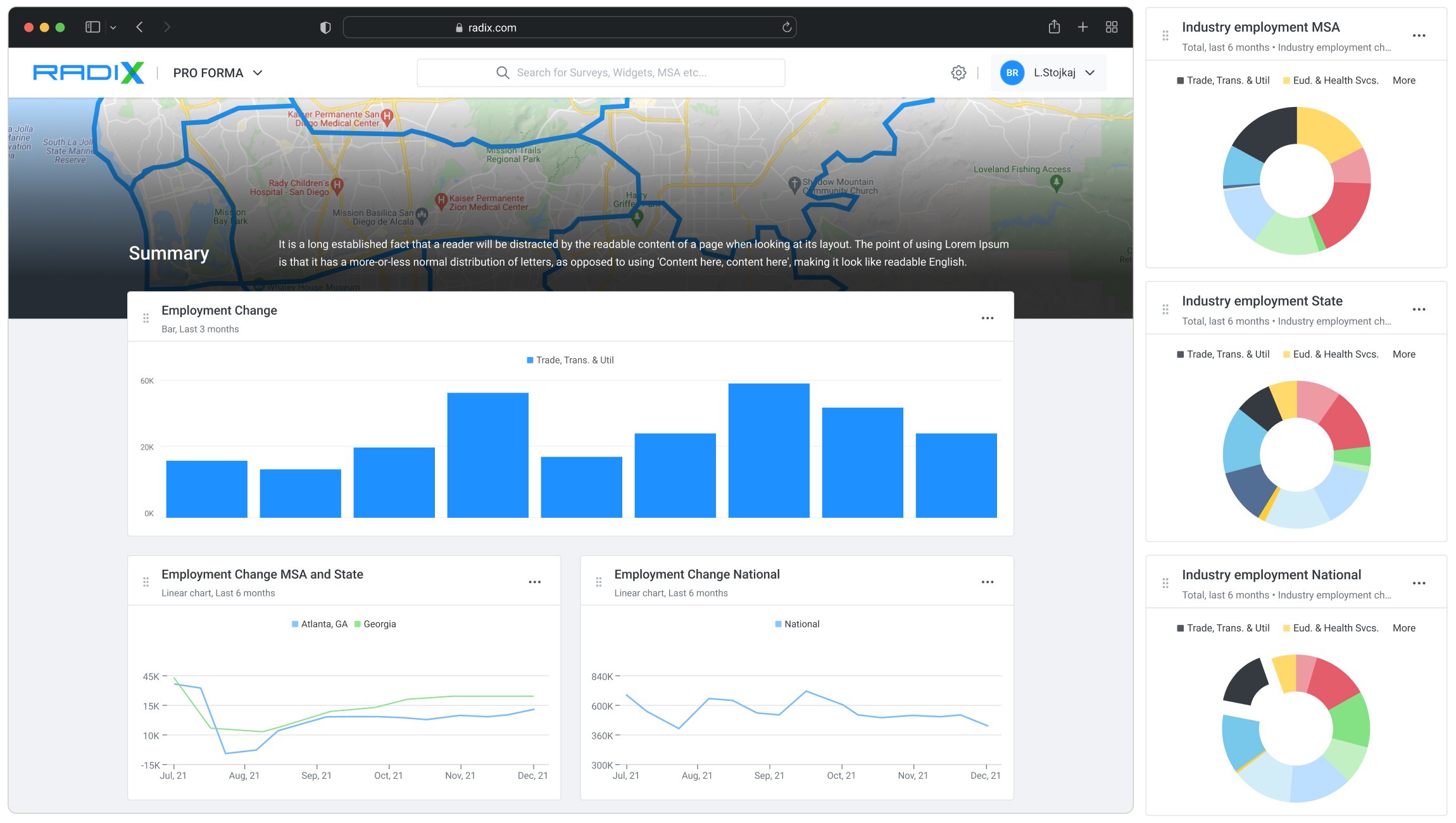Viewport: 1456px width, 823px height.
Task: Open Industry employment State options menu
Action: (1419, 310)
